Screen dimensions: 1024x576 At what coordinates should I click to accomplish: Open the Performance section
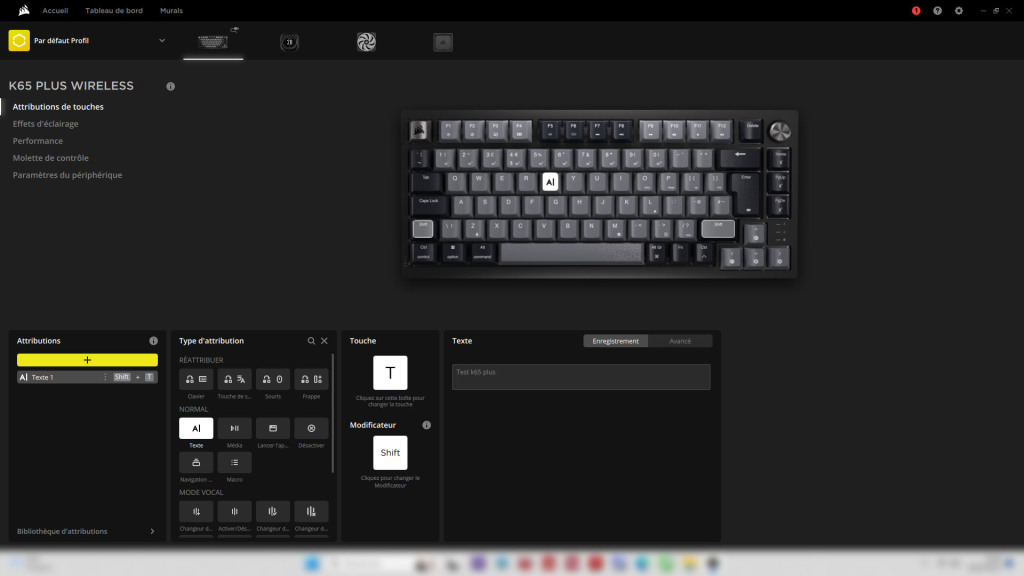coord(38,140)
